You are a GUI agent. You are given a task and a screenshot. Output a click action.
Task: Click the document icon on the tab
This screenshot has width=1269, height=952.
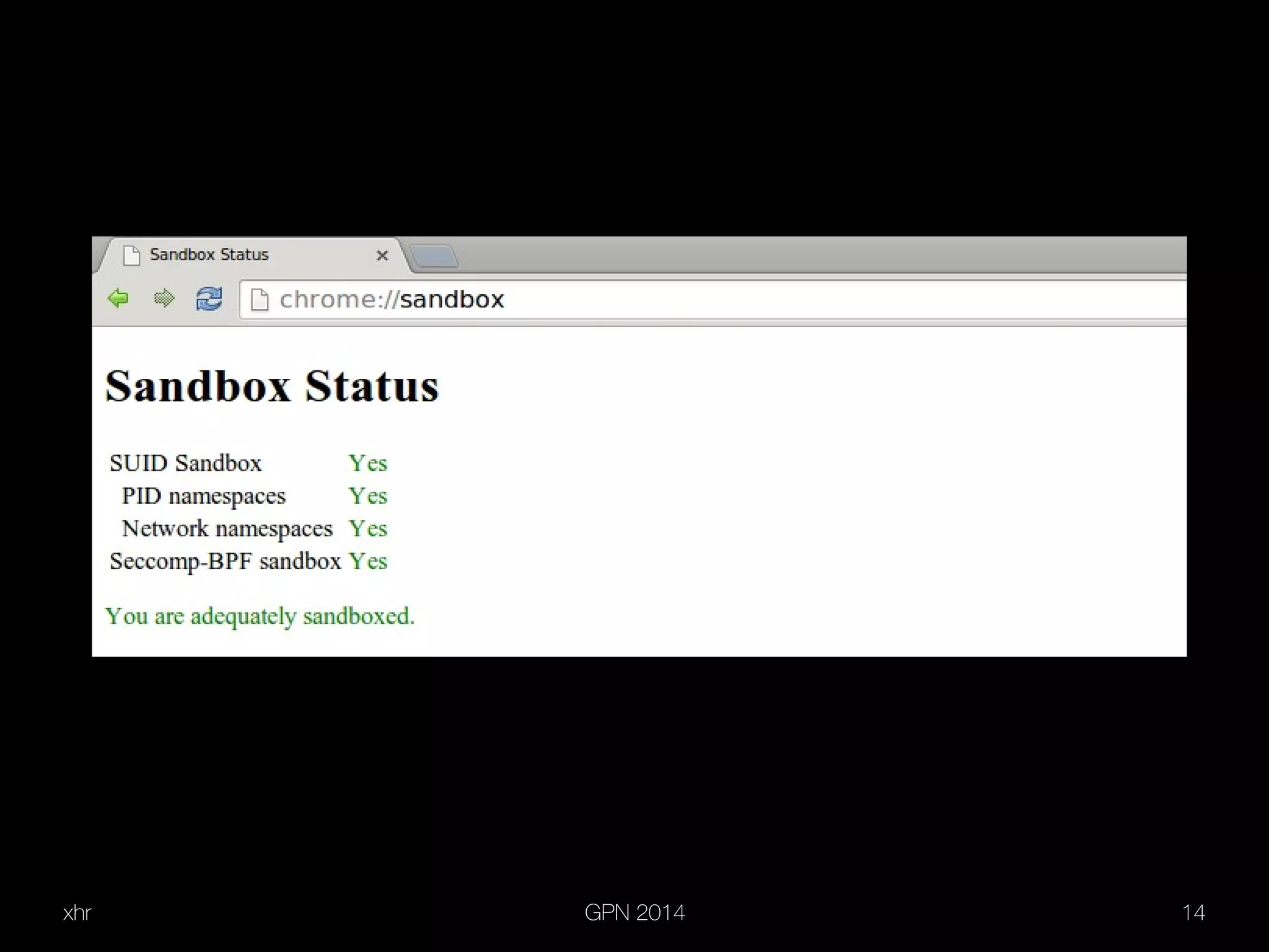click(131, 255)
